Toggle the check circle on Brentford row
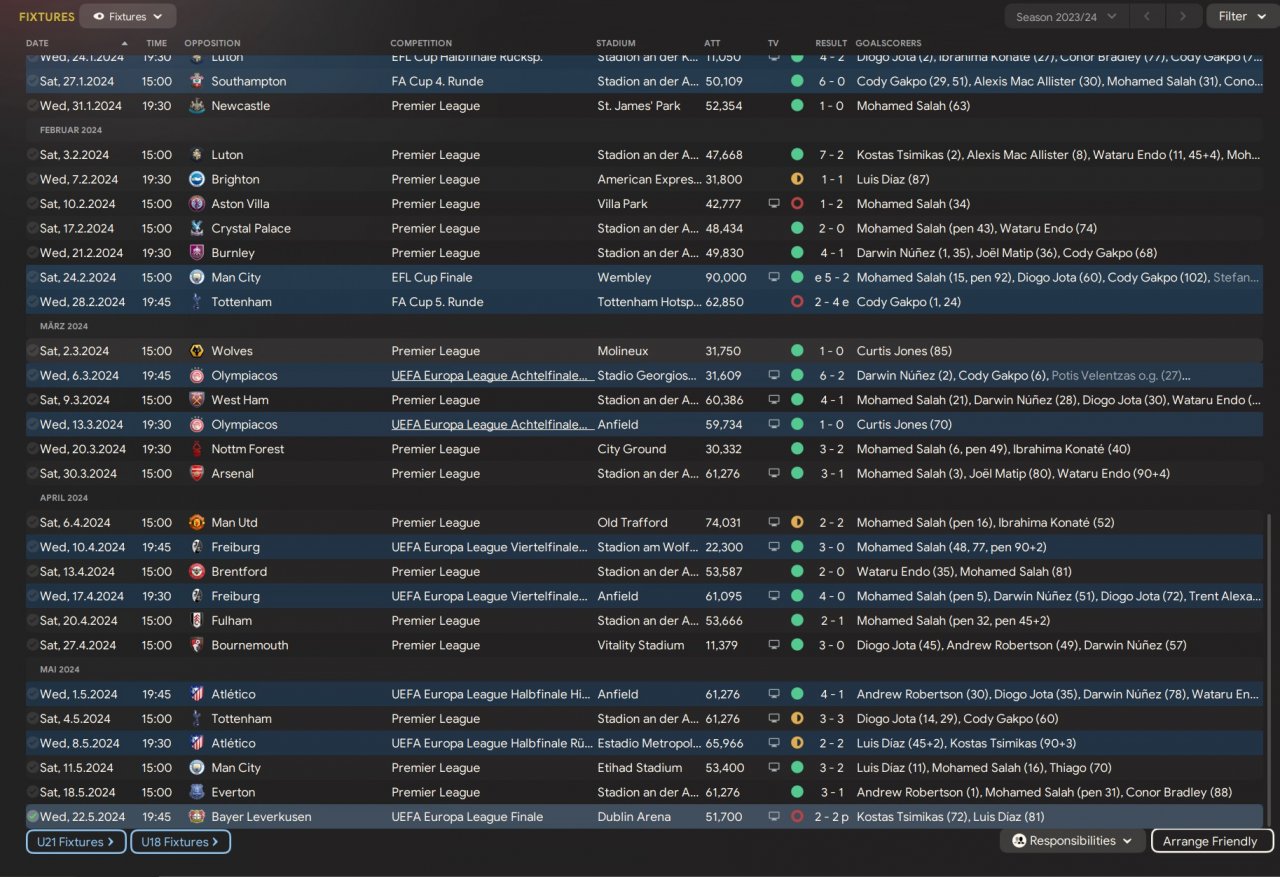Image resolution: width=1280 pixels, height=877 pixels. [33, 572]
